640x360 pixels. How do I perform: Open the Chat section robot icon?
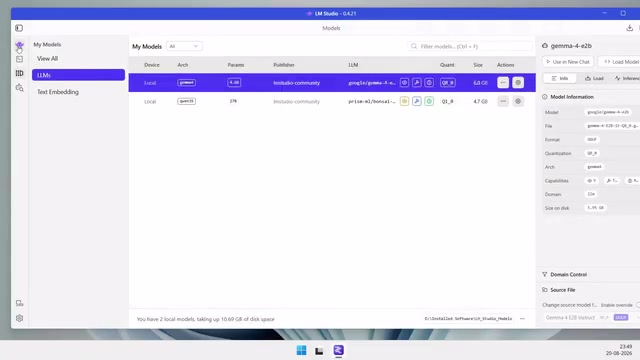19,45
